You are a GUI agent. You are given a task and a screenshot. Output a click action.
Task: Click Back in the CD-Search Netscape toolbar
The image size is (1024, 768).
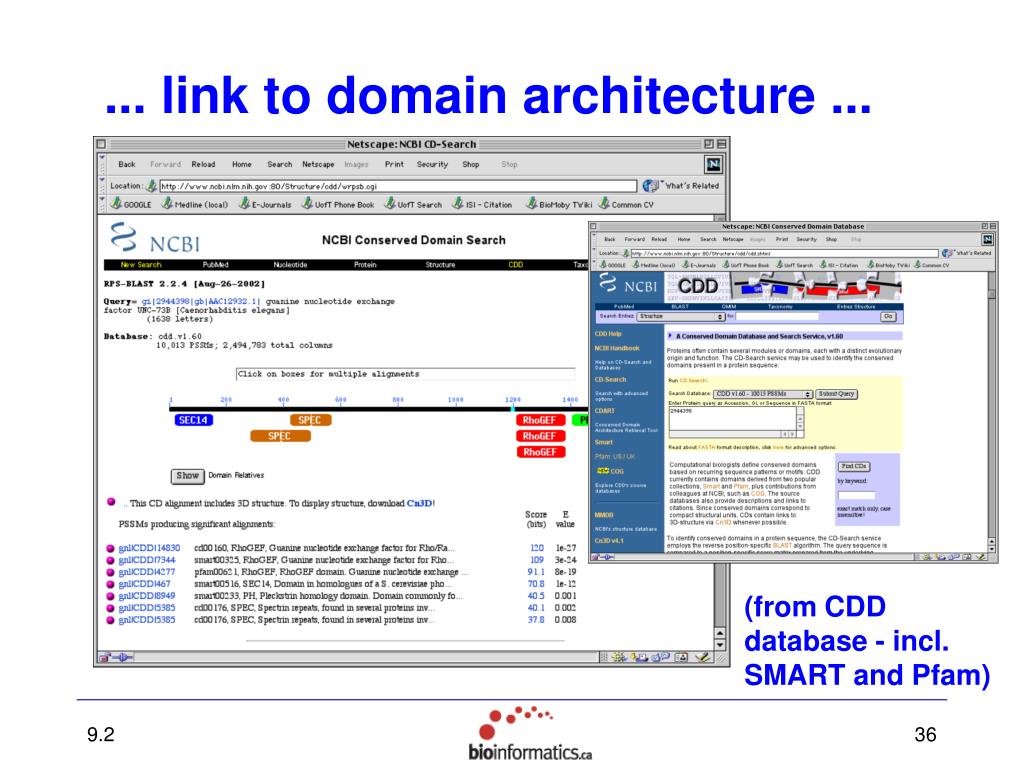(127, 165)
